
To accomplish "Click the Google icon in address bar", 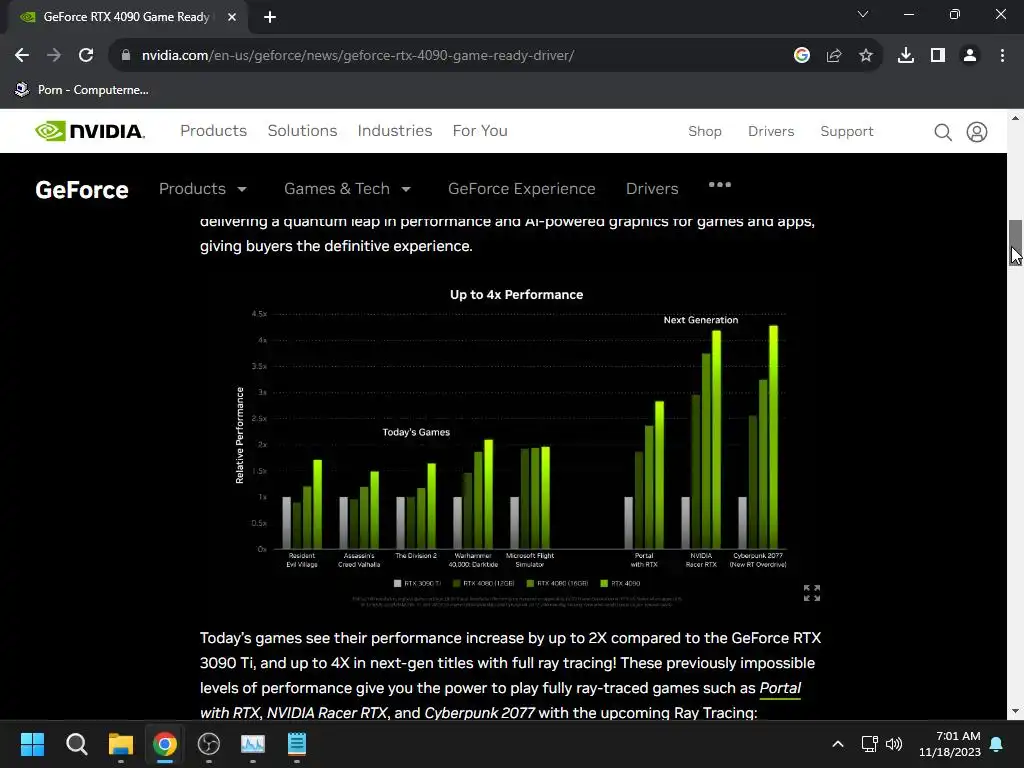I will point(802,56).
